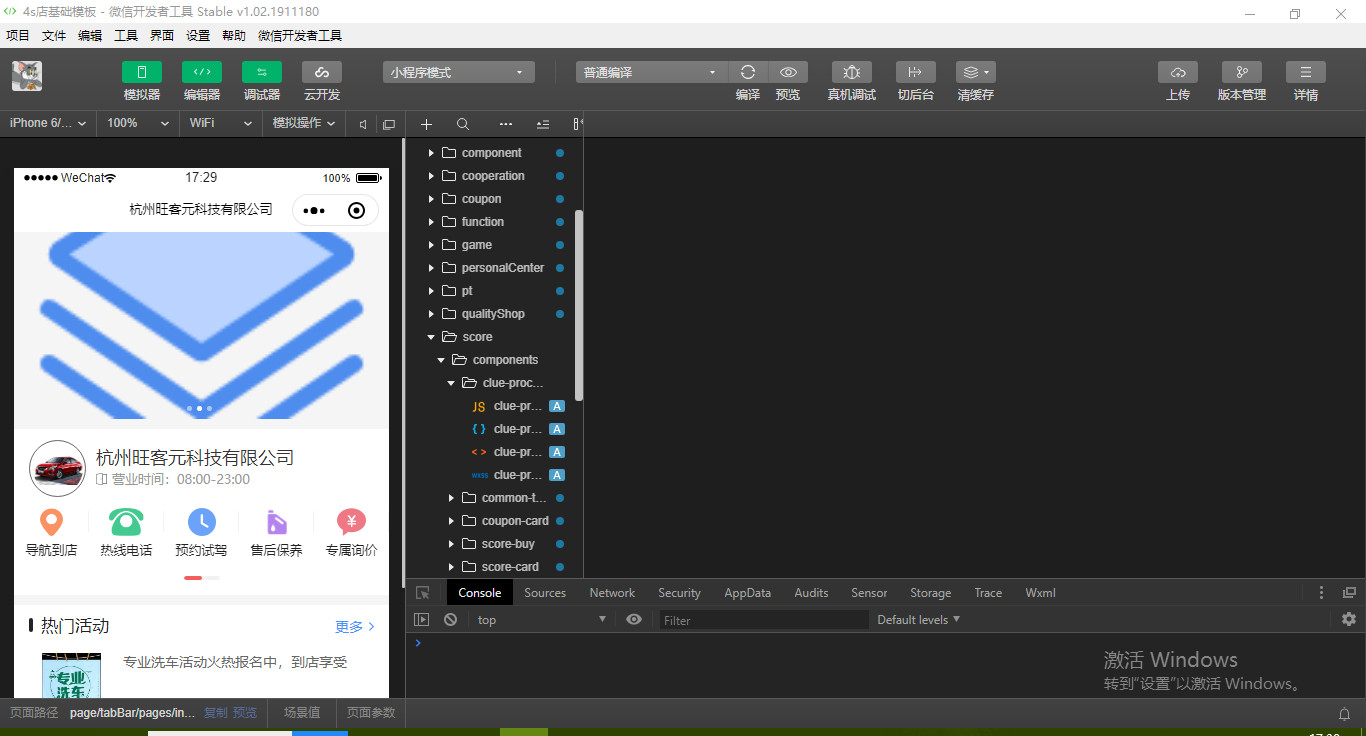Click the console Filter input field
The width and height of the screenshot is (1366, 736).
[x=764, y=620]
